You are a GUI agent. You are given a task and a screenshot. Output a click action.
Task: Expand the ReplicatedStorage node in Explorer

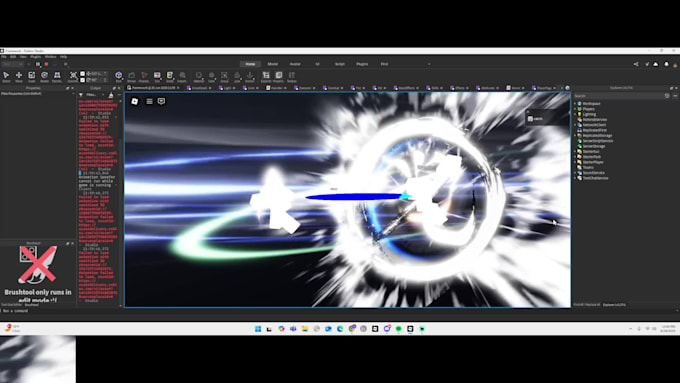pyautogui.click(x=575, y=135)
